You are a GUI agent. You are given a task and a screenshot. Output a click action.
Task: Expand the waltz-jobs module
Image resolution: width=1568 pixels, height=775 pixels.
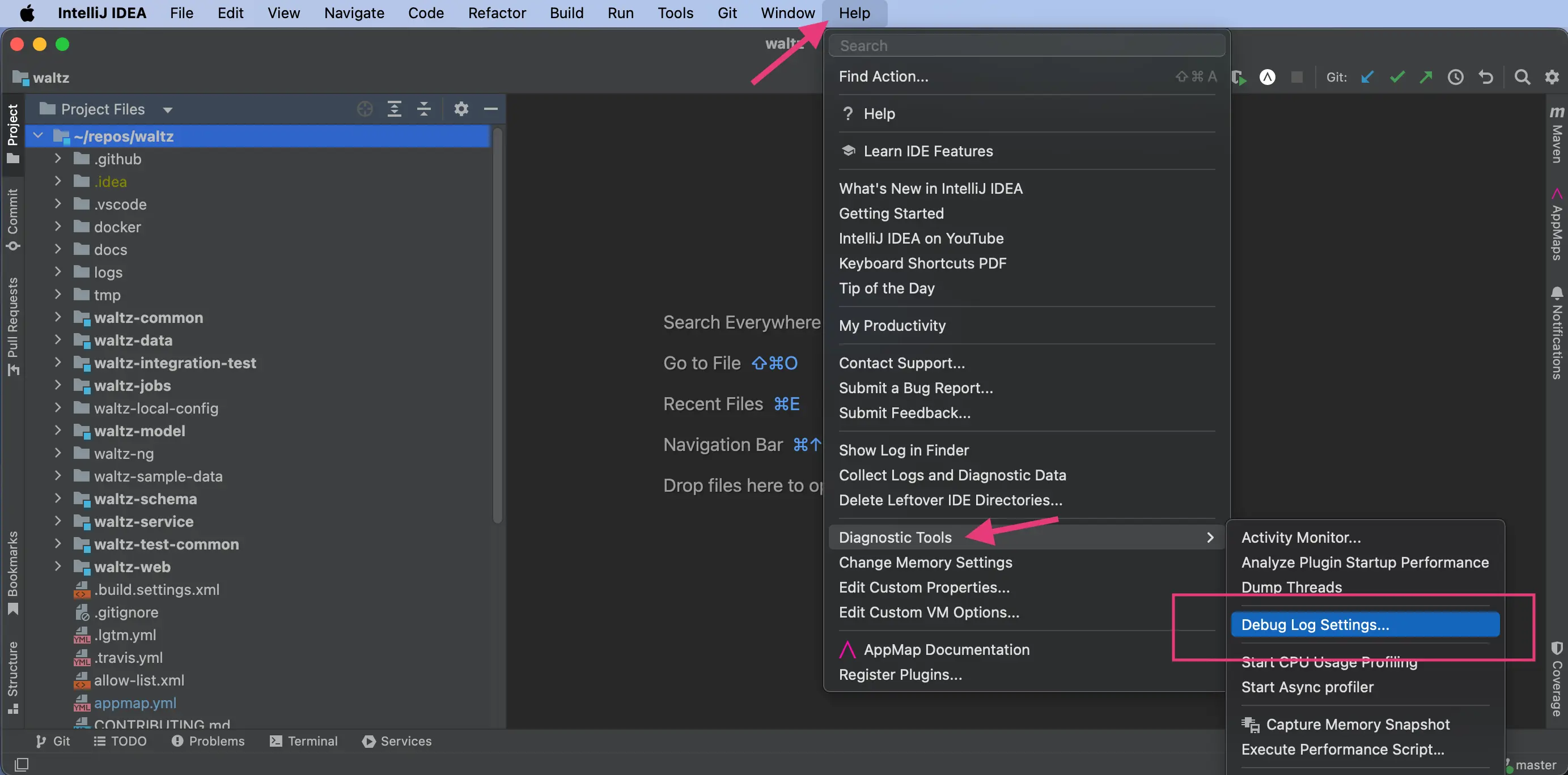tap(58, 385)
